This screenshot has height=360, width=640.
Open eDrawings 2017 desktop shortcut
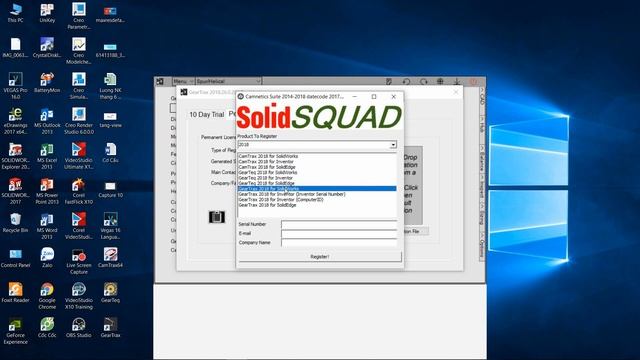pyautogui.click(x=16, y=121)
